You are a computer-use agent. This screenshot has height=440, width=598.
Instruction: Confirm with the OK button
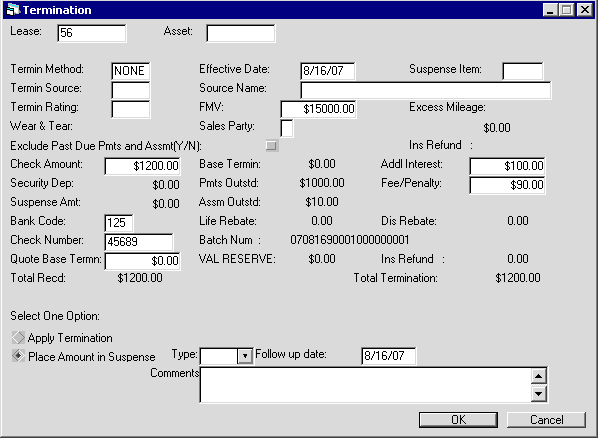[458, 420]
